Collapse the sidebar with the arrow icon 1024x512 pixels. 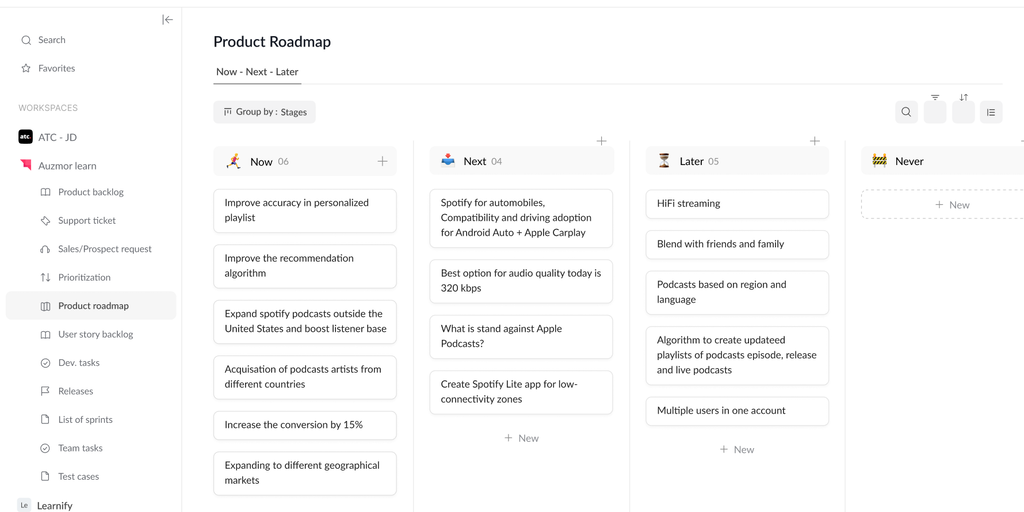pyautogui.click(x=167, y=20)
